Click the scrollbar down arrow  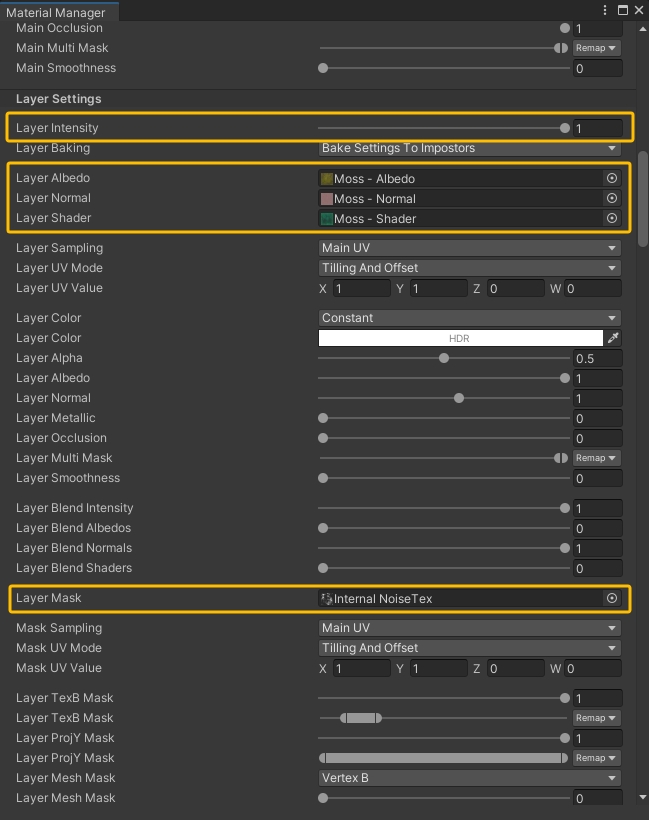coord(643,797)
